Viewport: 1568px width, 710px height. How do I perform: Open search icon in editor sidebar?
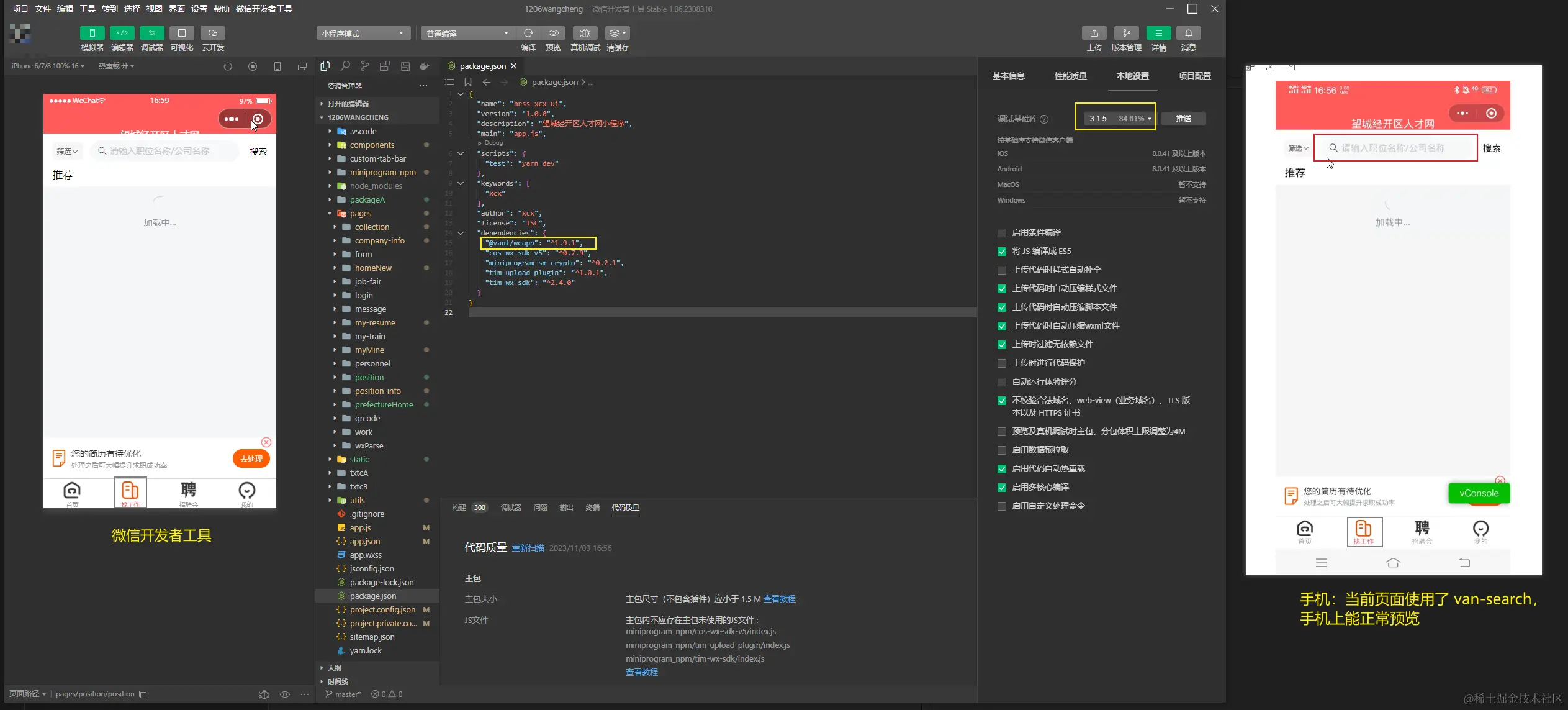[345, 66]
